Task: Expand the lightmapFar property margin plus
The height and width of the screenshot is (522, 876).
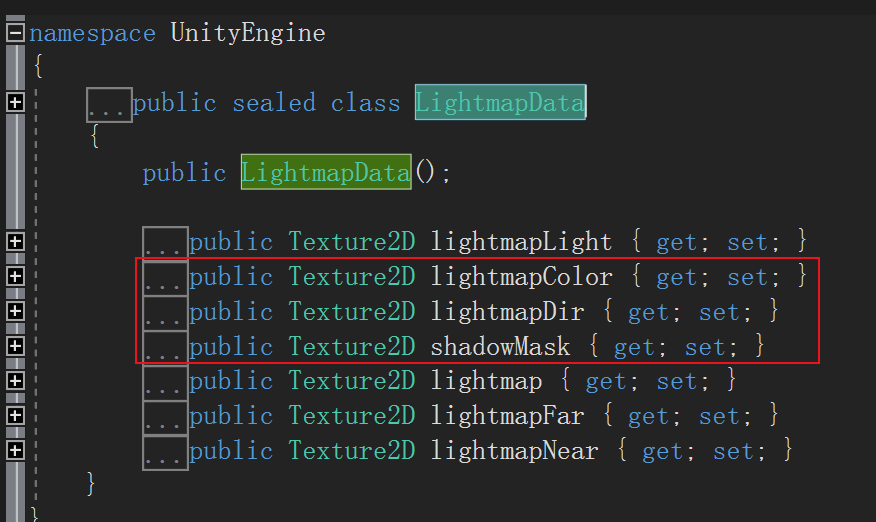Action: (x=15, y=415)
